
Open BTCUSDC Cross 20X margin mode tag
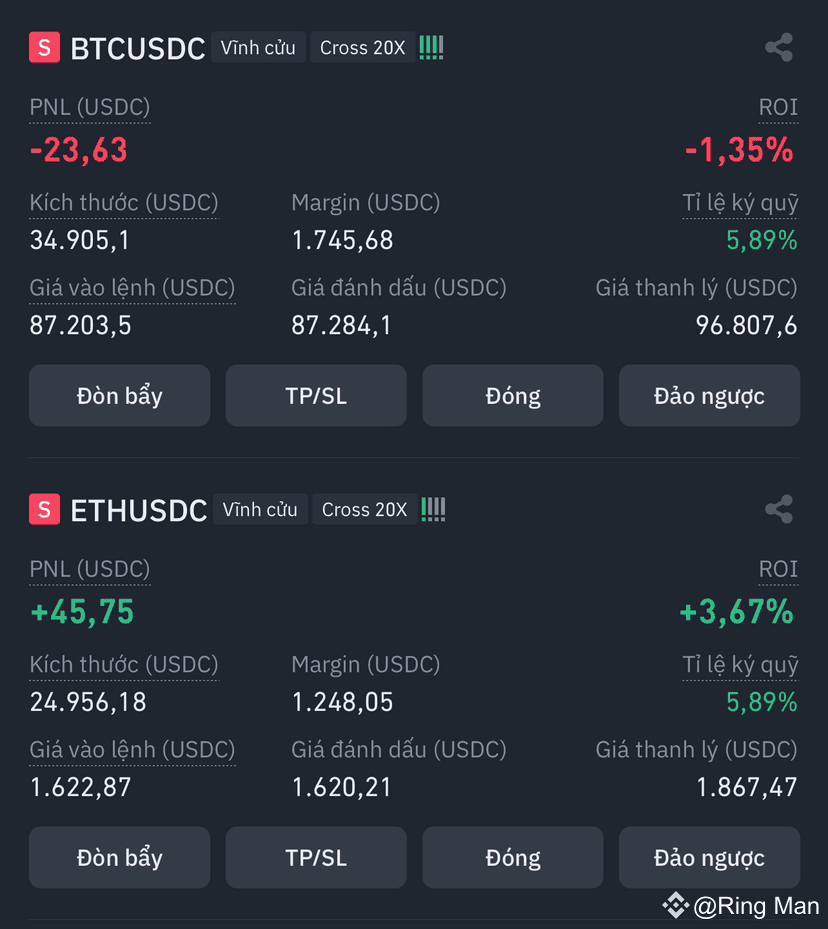[362, 47]
